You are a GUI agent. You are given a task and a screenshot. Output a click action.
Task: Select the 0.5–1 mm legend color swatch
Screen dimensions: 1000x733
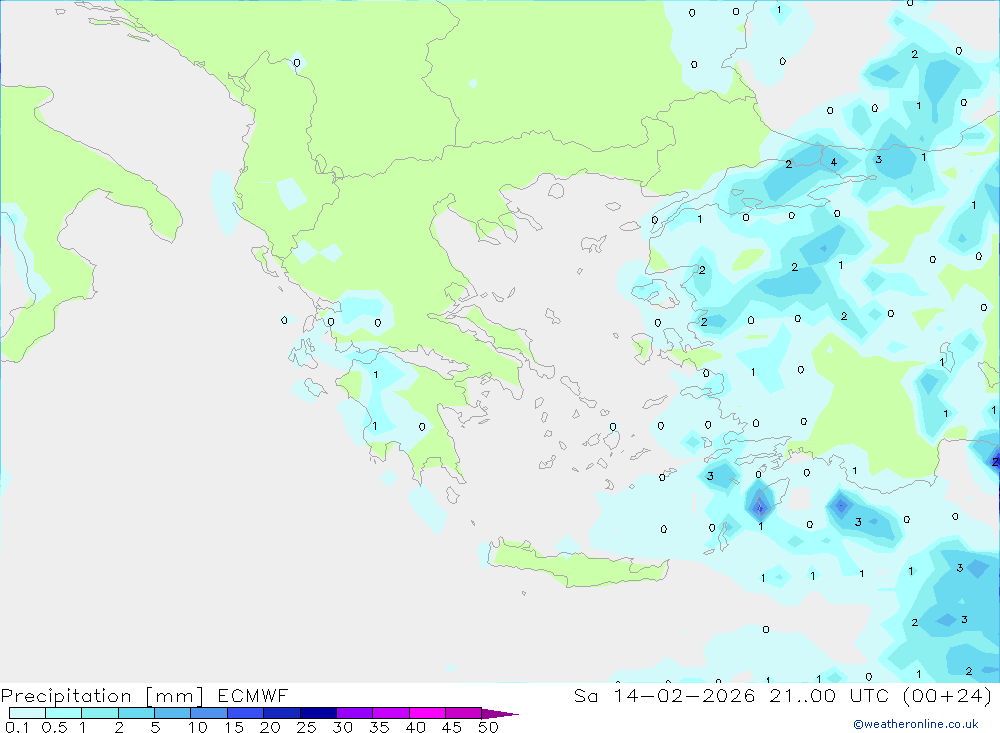tap(64, 713)
